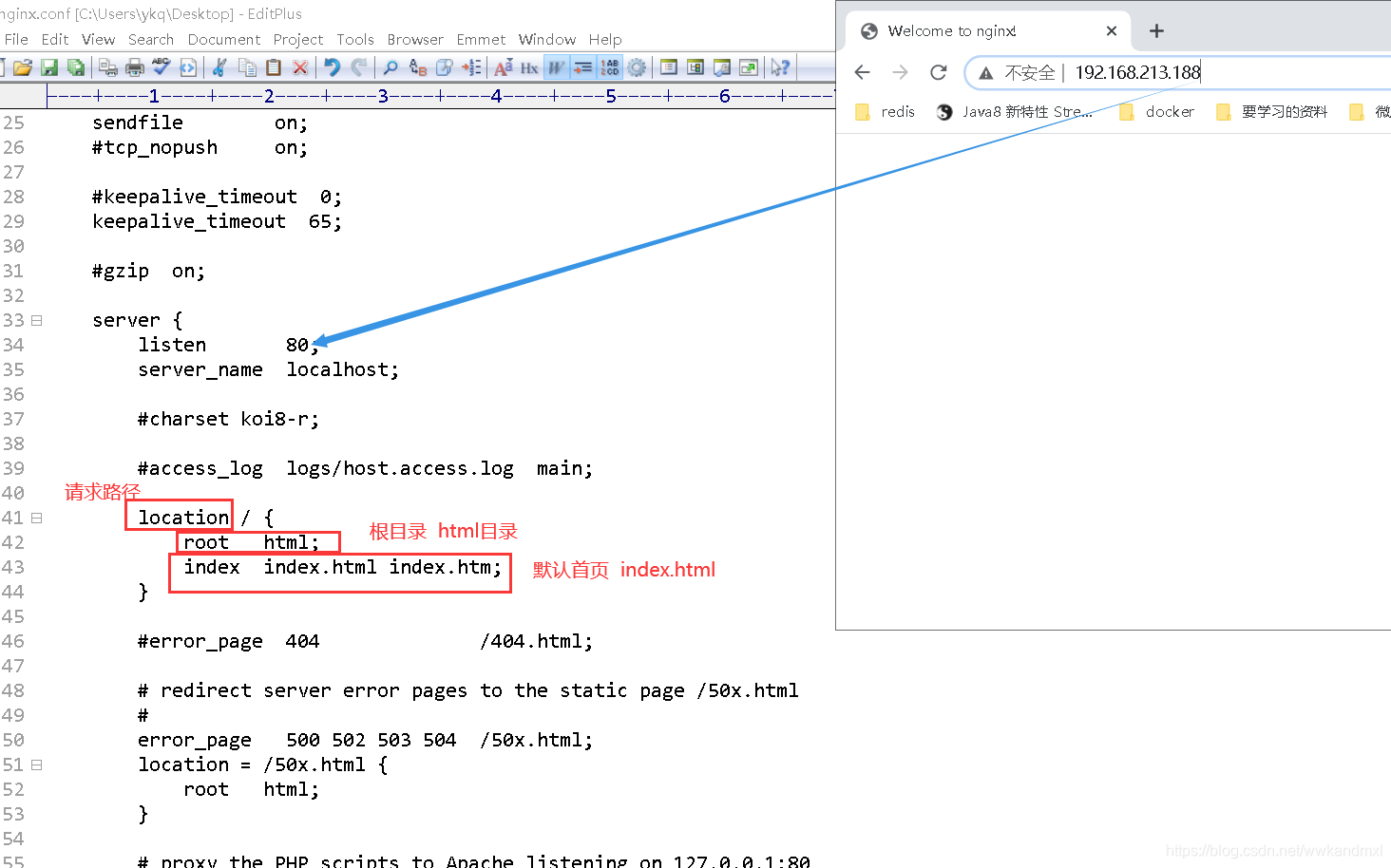1391x868 pixels.
Task: Click the View in Browser toolbar icon
Action: (x=188, y=67)
